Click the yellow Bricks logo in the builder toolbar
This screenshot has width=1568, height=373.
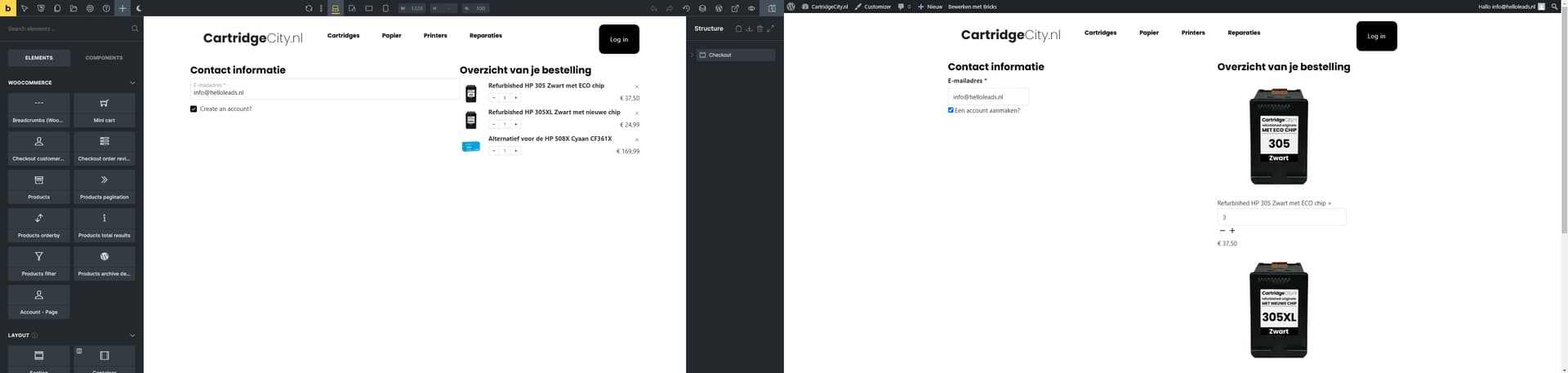[8, 8]
